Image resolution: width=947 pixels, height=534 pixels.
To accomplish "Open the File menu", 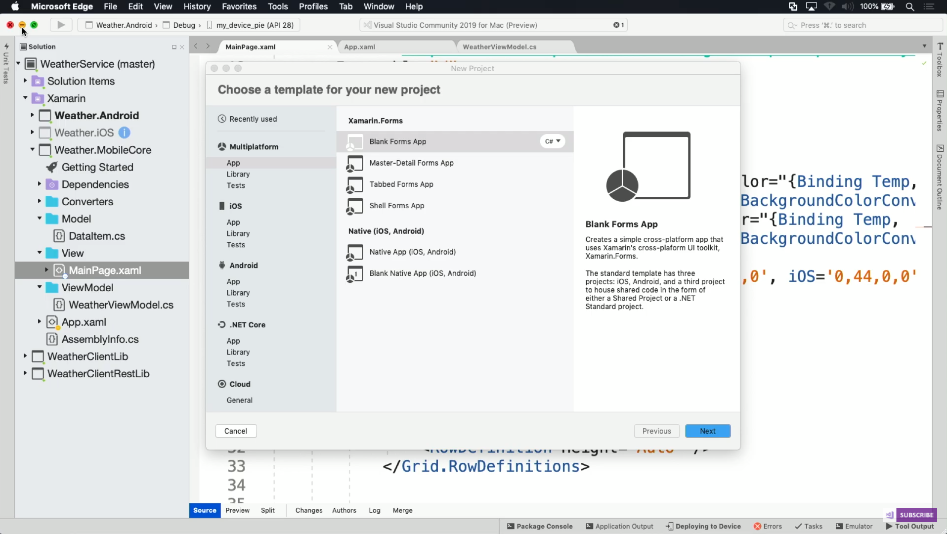I will 111,7.
